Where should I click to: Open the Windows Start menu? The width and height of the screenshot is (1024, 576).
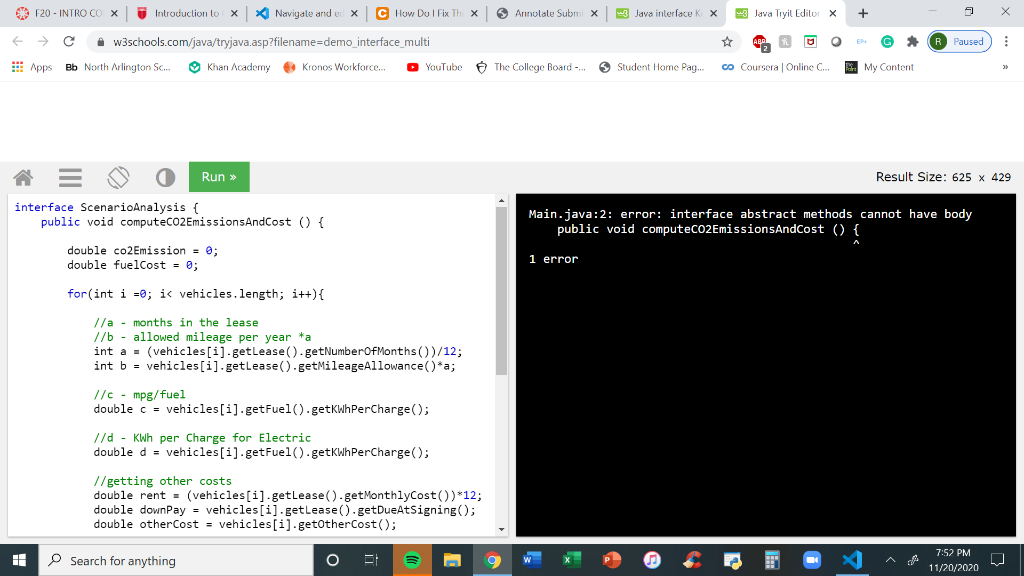pyautogui.click(x=19, y=560)
